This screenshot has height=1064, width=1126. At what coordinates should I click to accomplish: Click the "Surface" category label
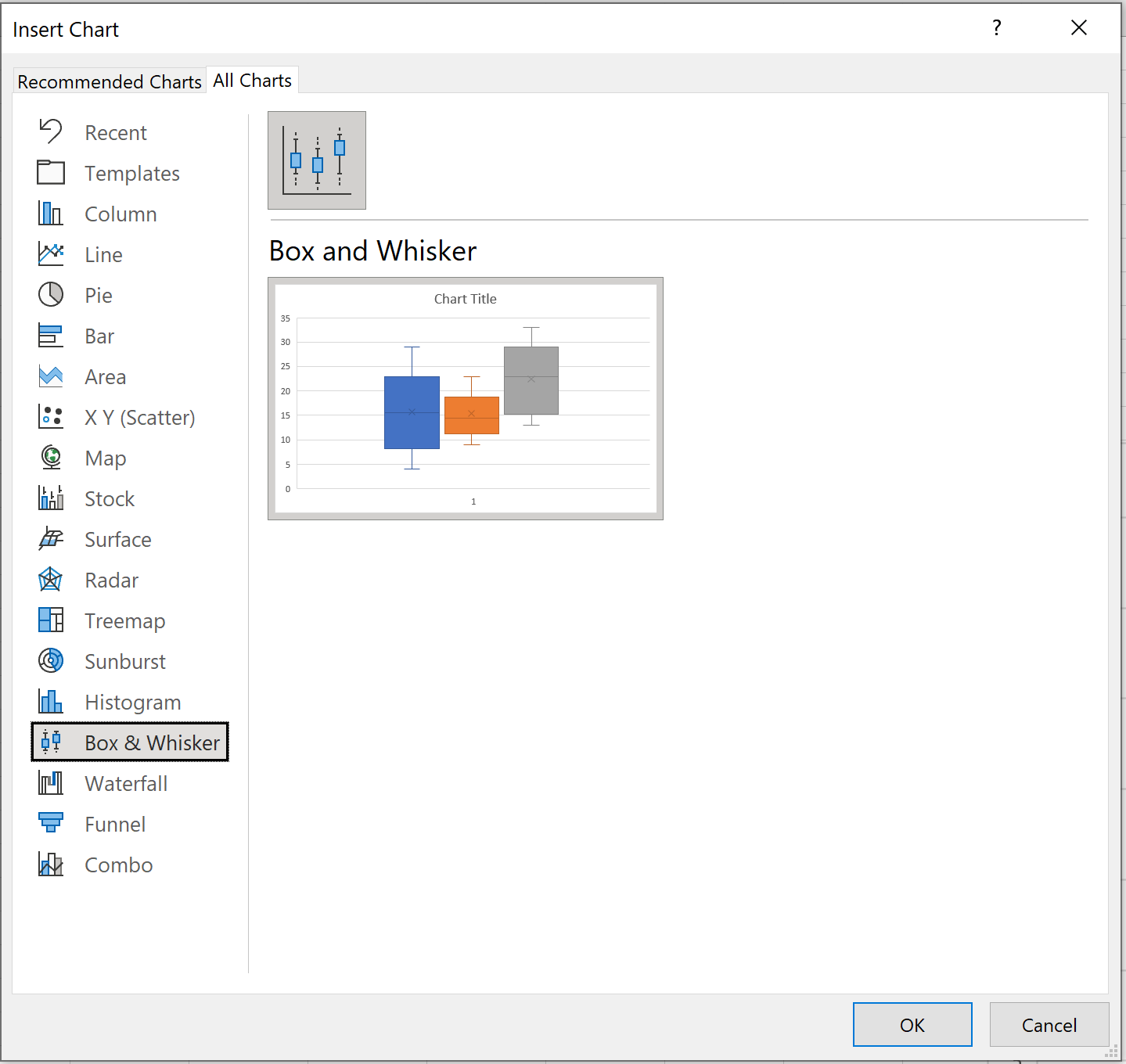(118, 540)
